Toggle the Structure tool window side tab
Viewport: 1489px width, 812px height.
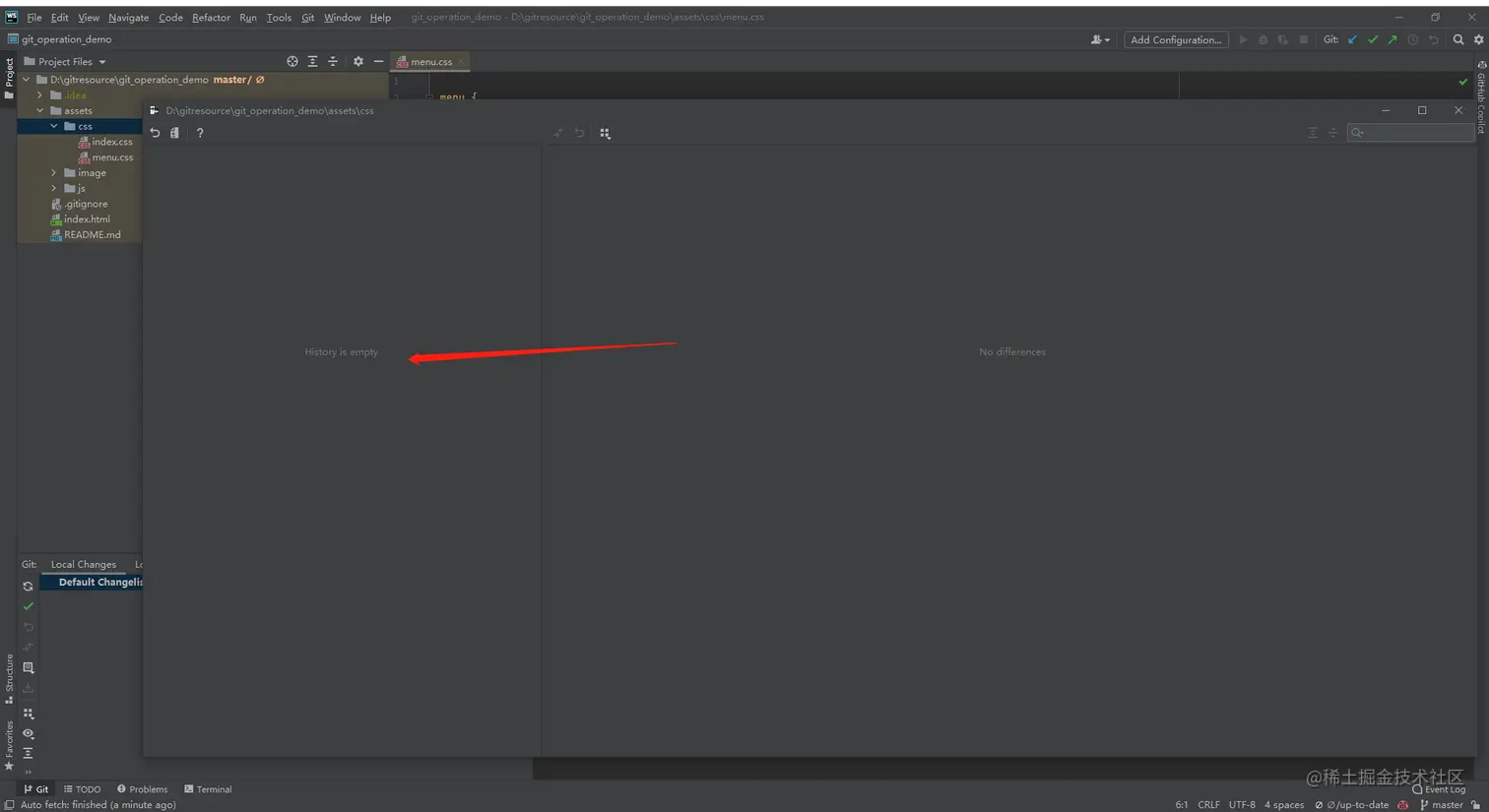(x=9, y=679)
